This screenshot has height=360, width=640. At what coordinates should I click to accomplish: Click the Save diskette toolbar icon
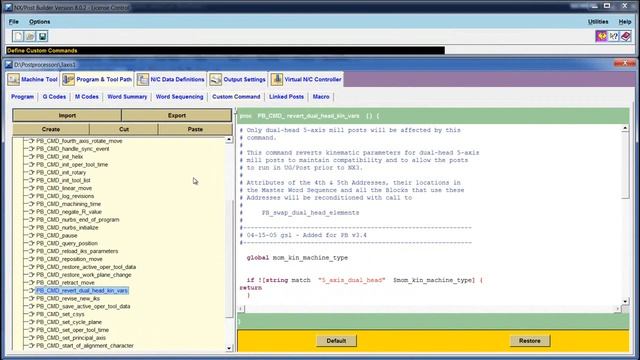pos(42,36)
